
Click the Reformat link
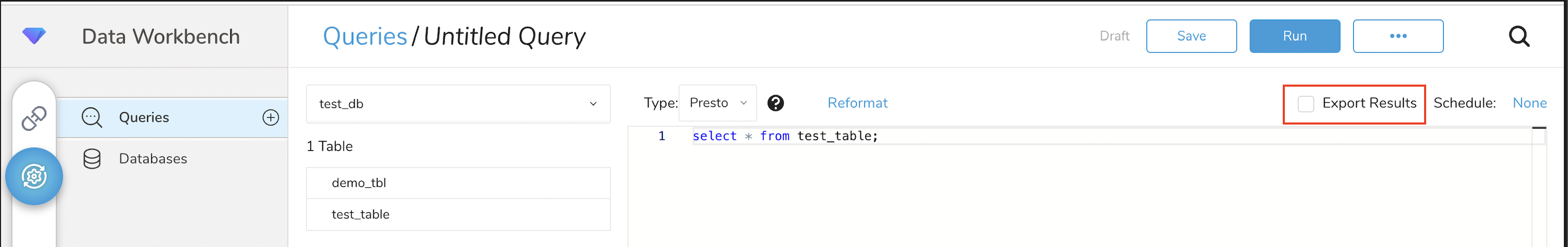click(857, 103)
